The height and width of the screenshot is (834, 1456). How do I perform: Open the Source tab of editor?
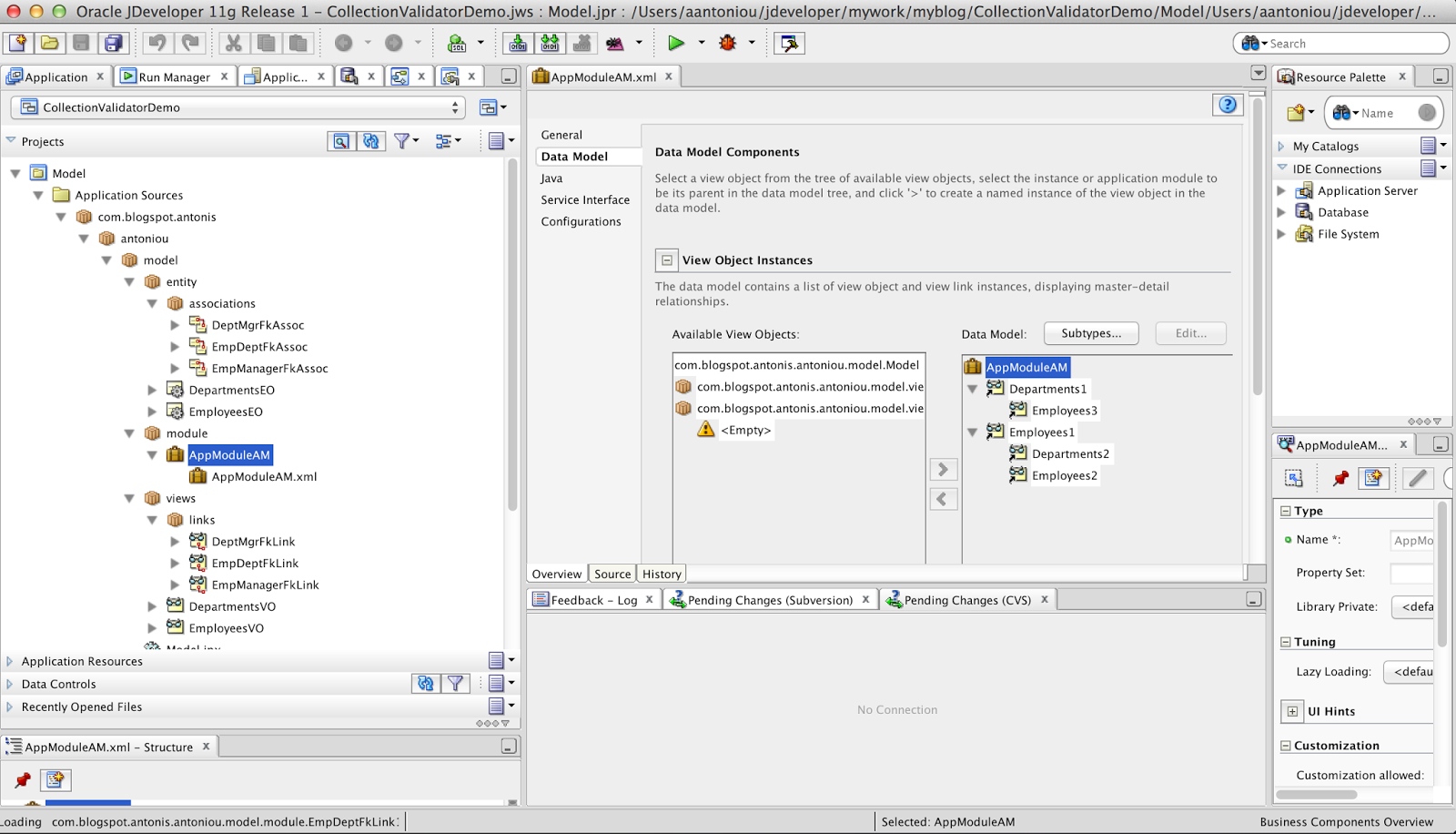pos(612,575)
